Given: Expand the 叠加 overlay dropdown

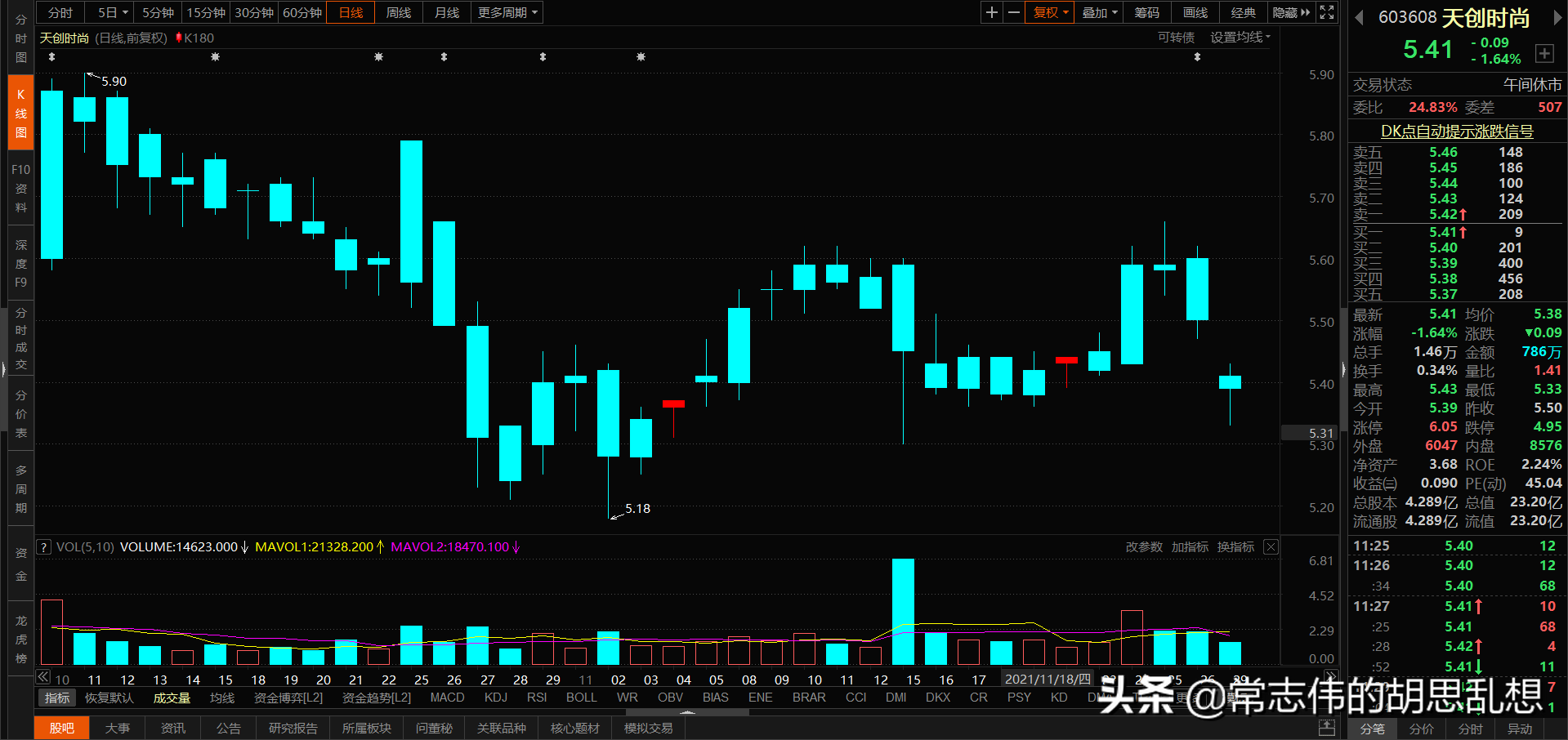Looking at the screenshot, I should click(1097, 12).
